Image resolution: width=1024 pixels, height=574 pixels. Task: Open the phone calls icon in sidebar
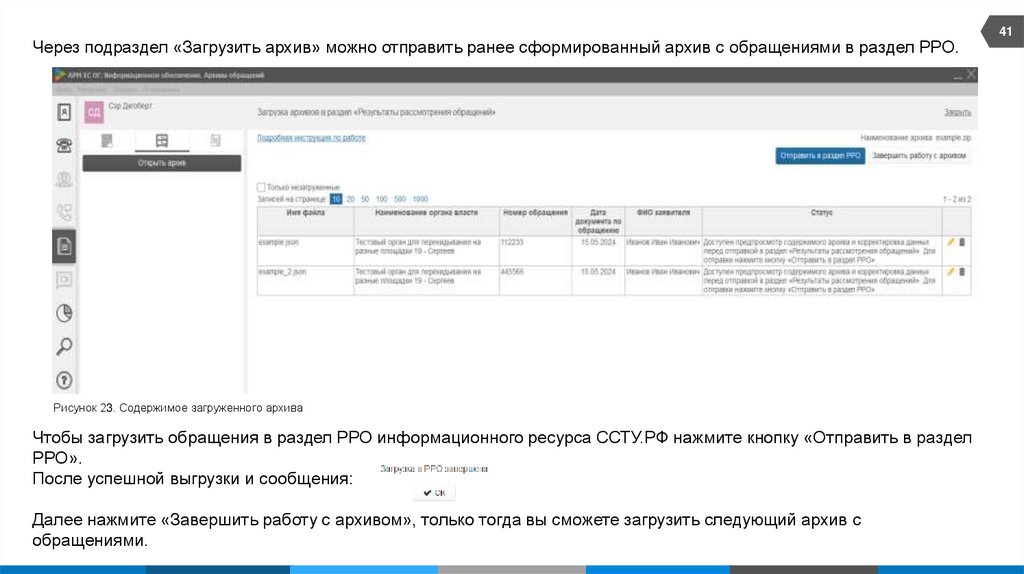[x=64, y=212]
